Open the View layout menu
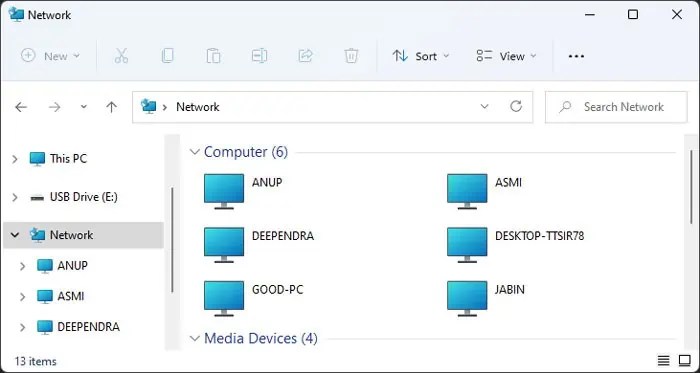700x373 pixels. click(x=506, y=56)
